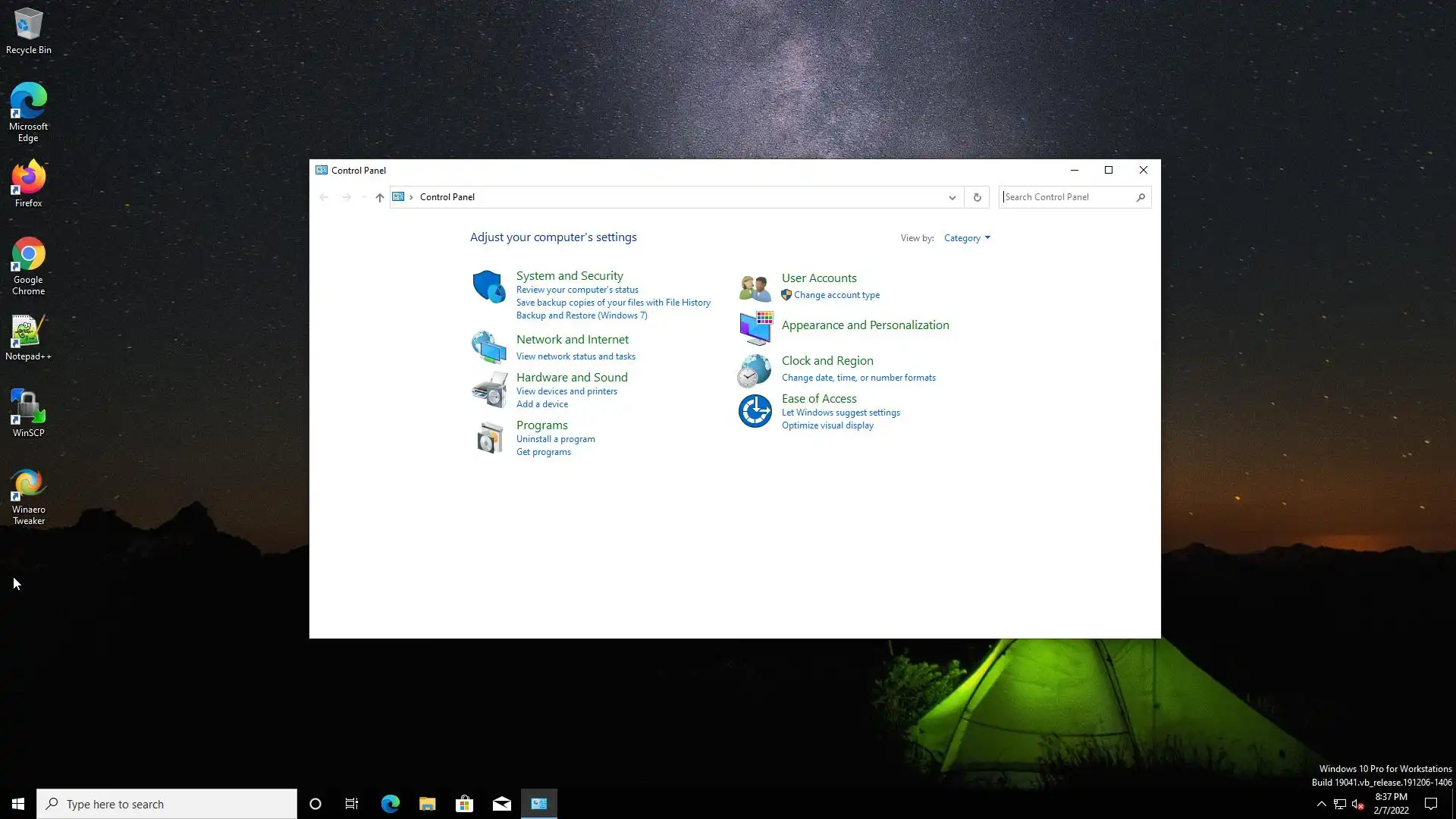Click the Network and Internet globe icon
The height and width of the screenshot is (819, 1456).
(488, 347)
